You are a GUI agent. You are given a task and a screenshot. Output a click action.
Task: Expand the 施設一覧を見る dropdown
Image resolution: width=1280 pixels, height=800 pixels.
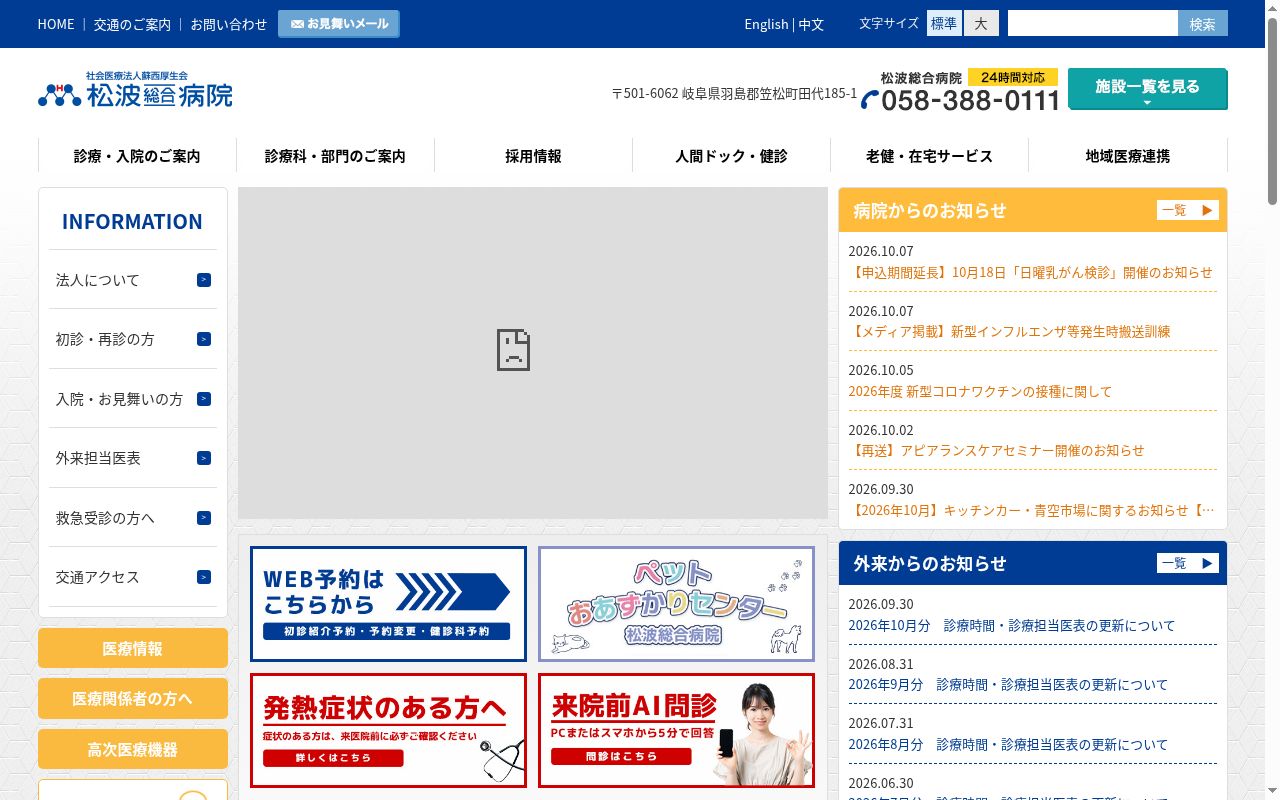pyautogui.click(x=1147, y=89)
